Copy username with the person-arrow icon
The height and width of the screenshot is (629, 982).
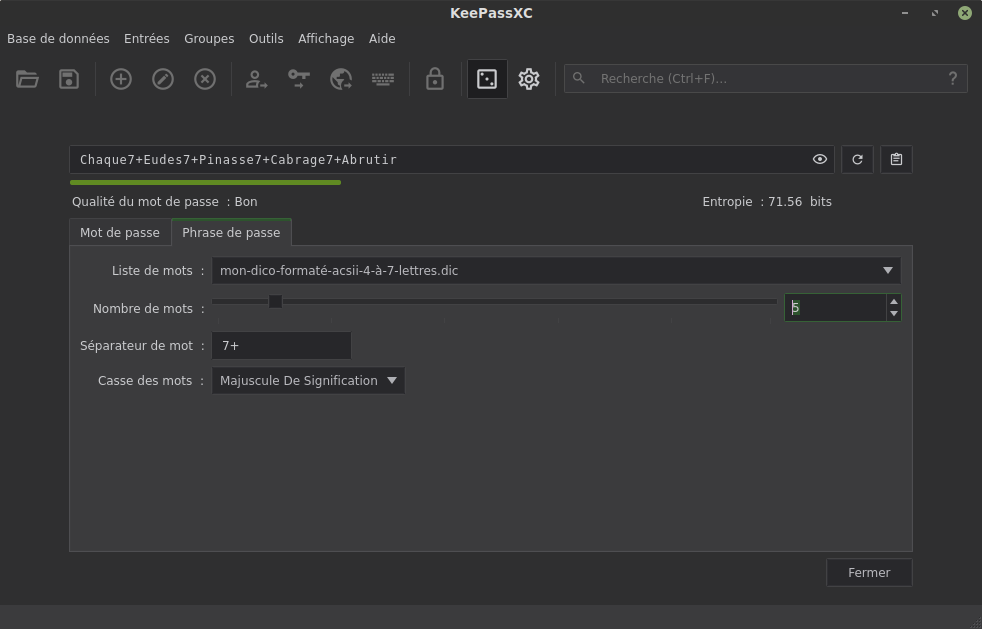[x=256, y=79]
